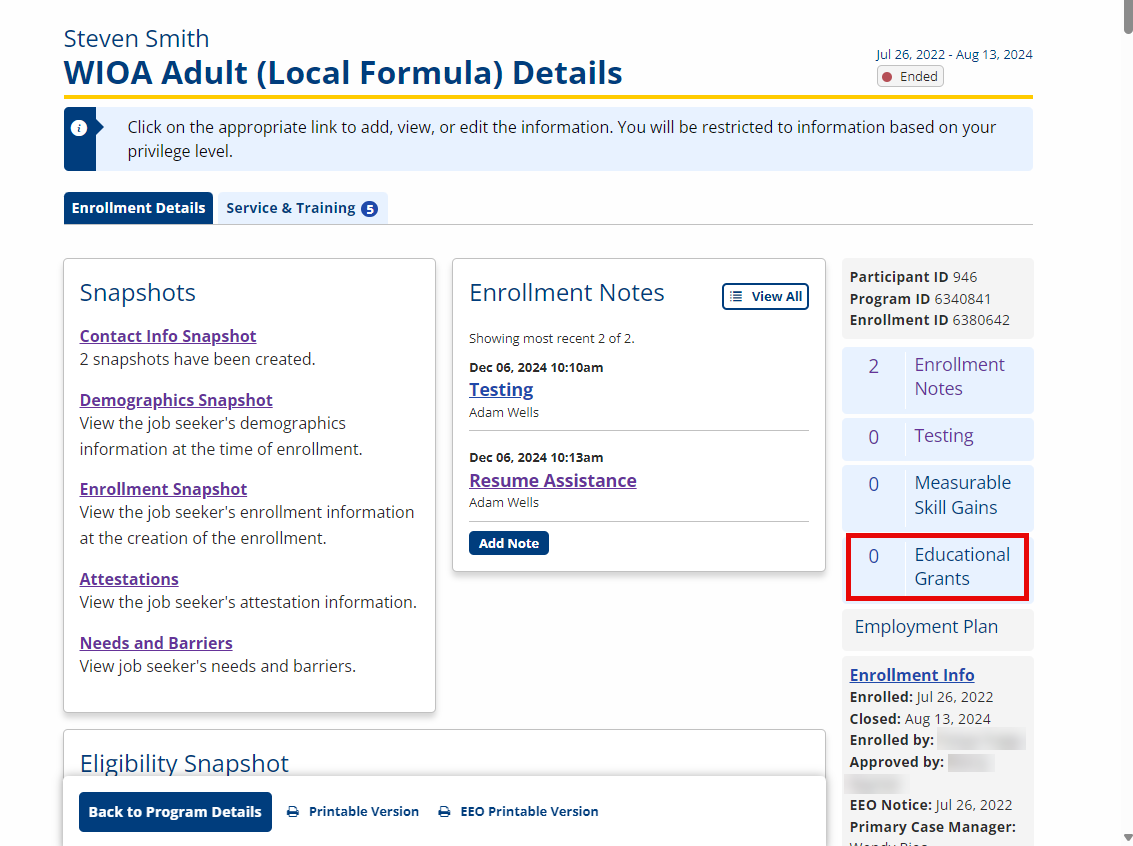Image resolution: width=1133 pixels, height=846 pixels.
Task: Open the Contact Info Snapshot link
Action: (x=168, y=336)
